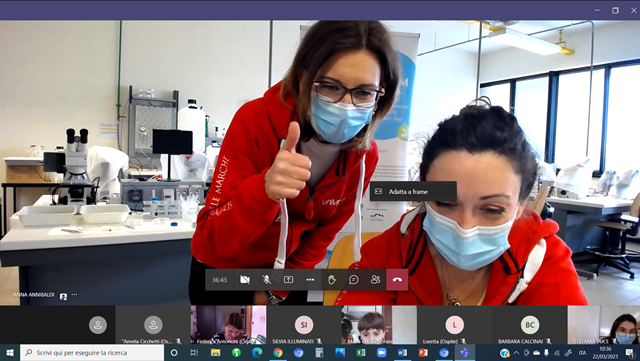
Task: Open Zoom from the taskbar
Action: click(x=382, y=352)
